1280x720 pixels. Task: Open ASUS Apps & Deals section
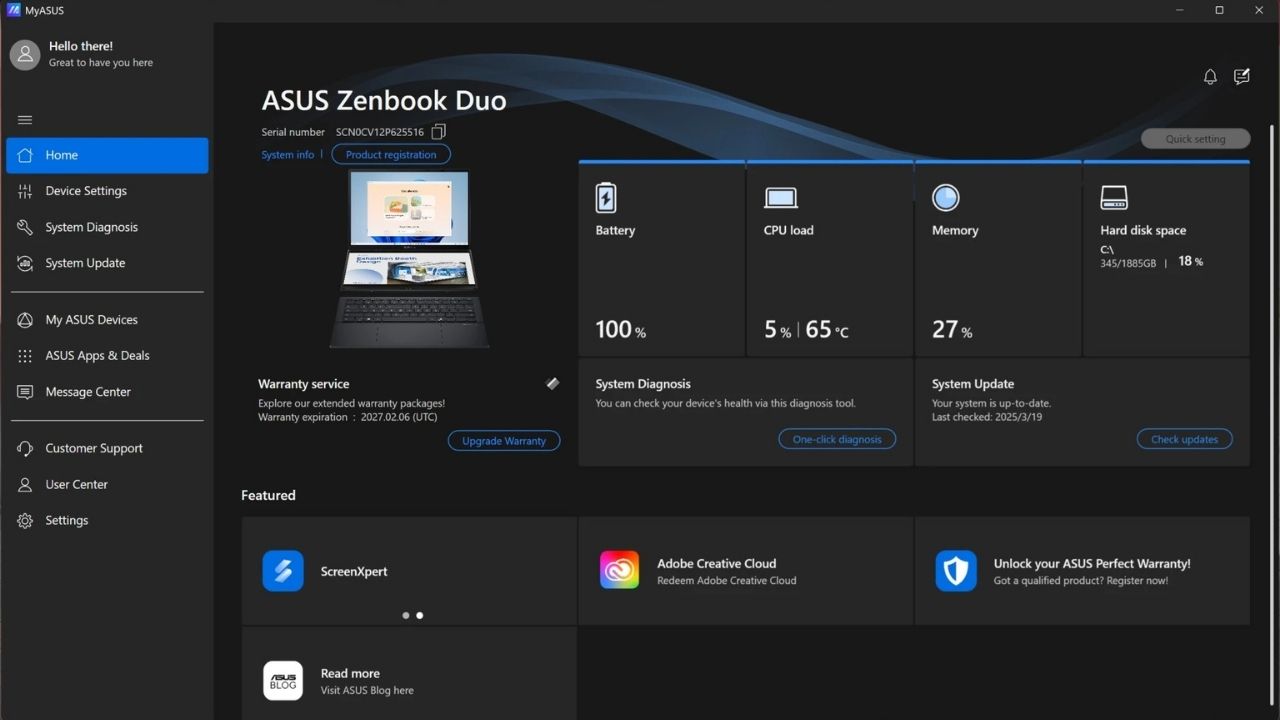(97, 355)
